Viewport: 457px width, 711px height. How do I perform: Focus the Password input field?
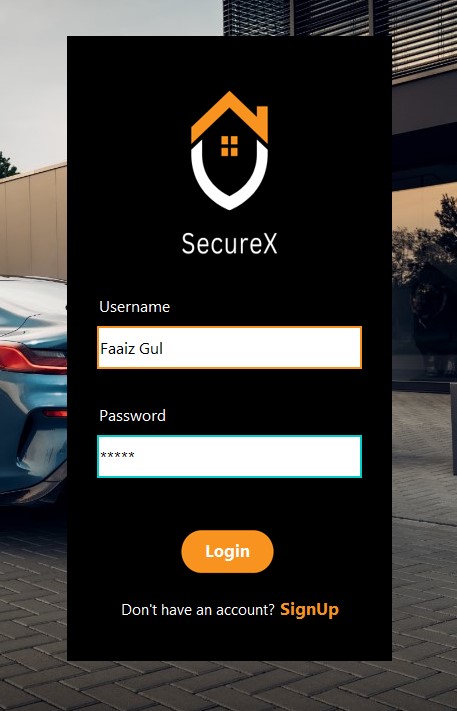point(229,456)
